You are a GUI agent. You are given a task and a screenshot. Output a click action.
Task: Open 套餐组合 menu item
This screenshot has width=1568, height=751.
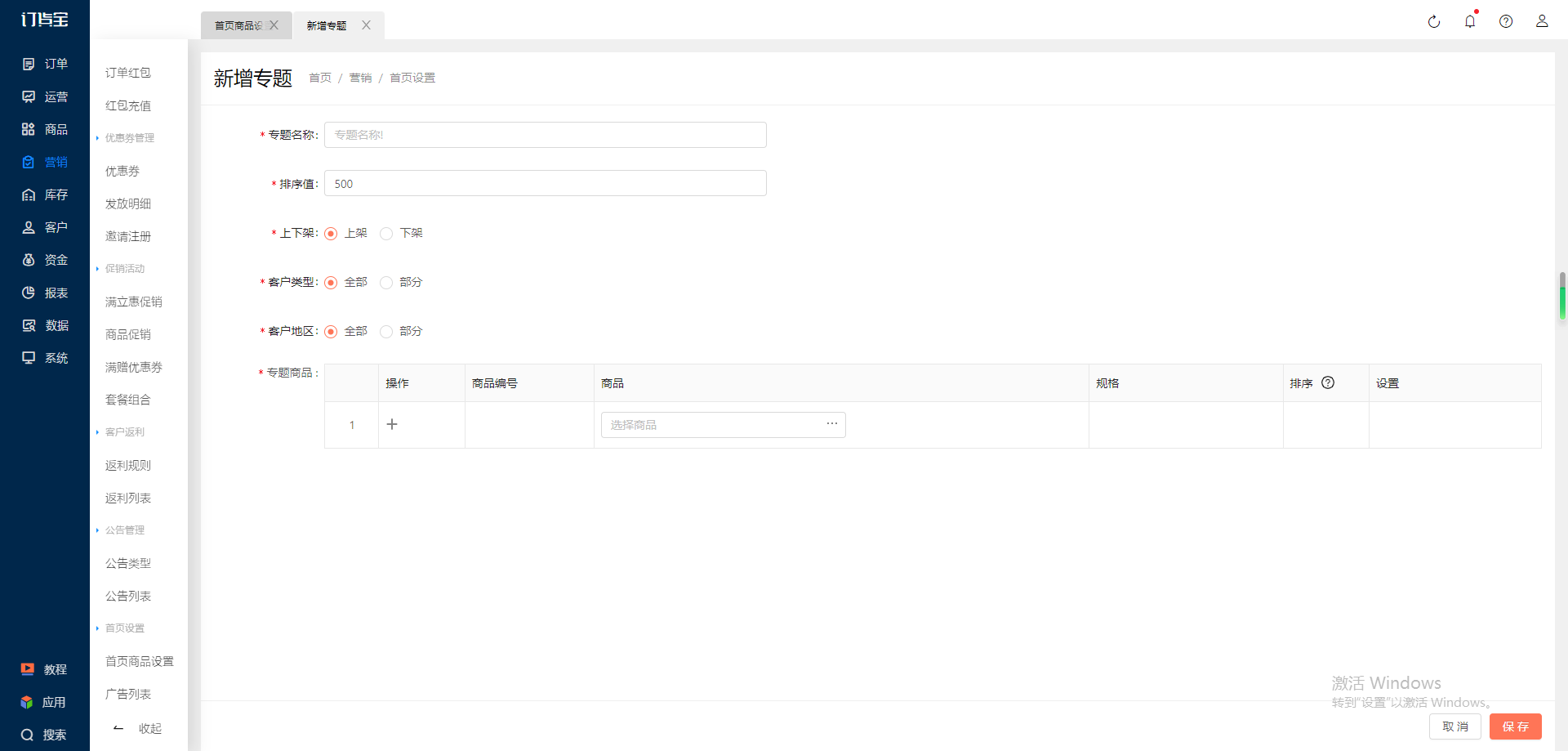tap(128, 400)
